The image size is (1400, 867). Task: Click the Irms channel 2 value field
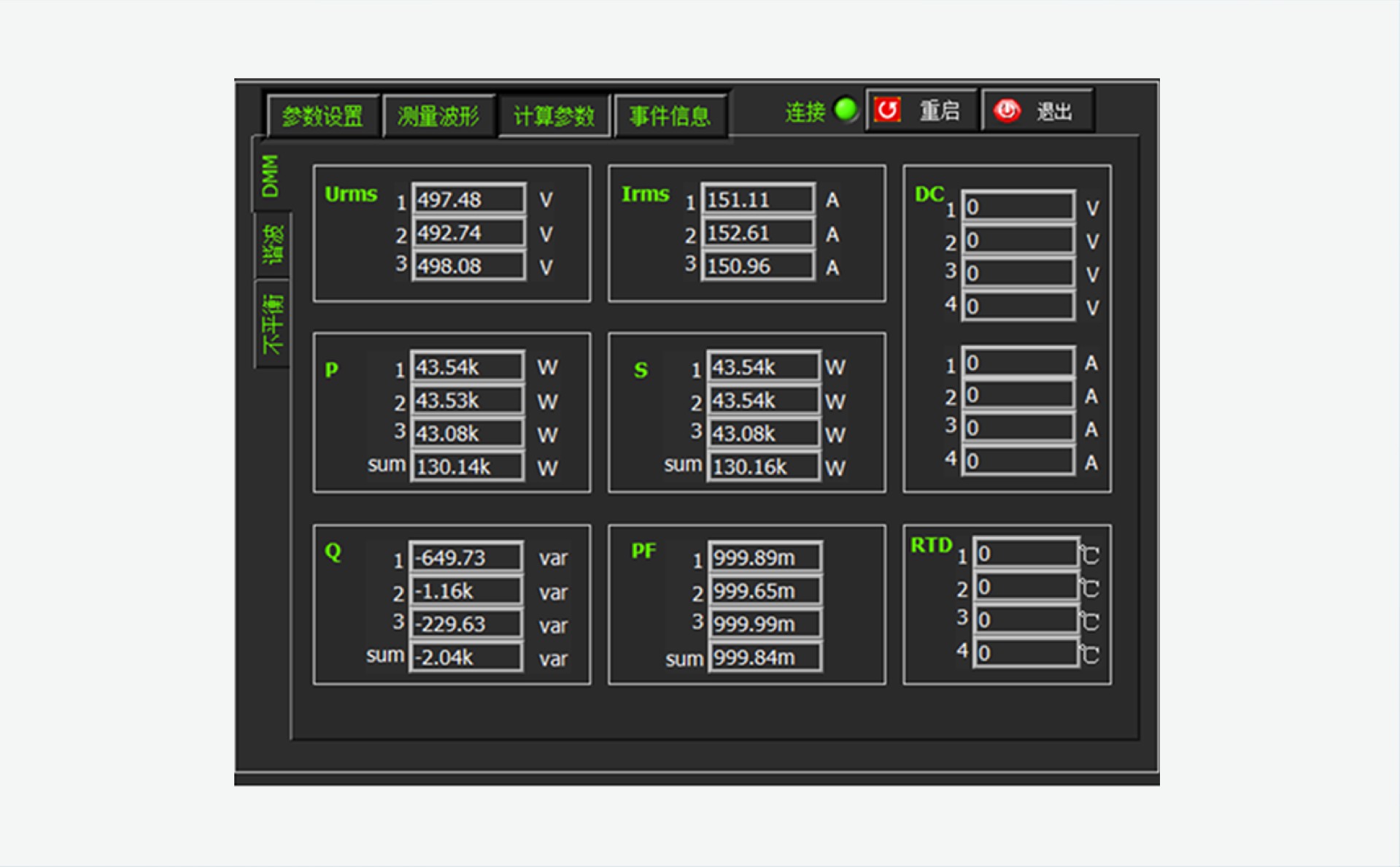[x=757, y=233]
